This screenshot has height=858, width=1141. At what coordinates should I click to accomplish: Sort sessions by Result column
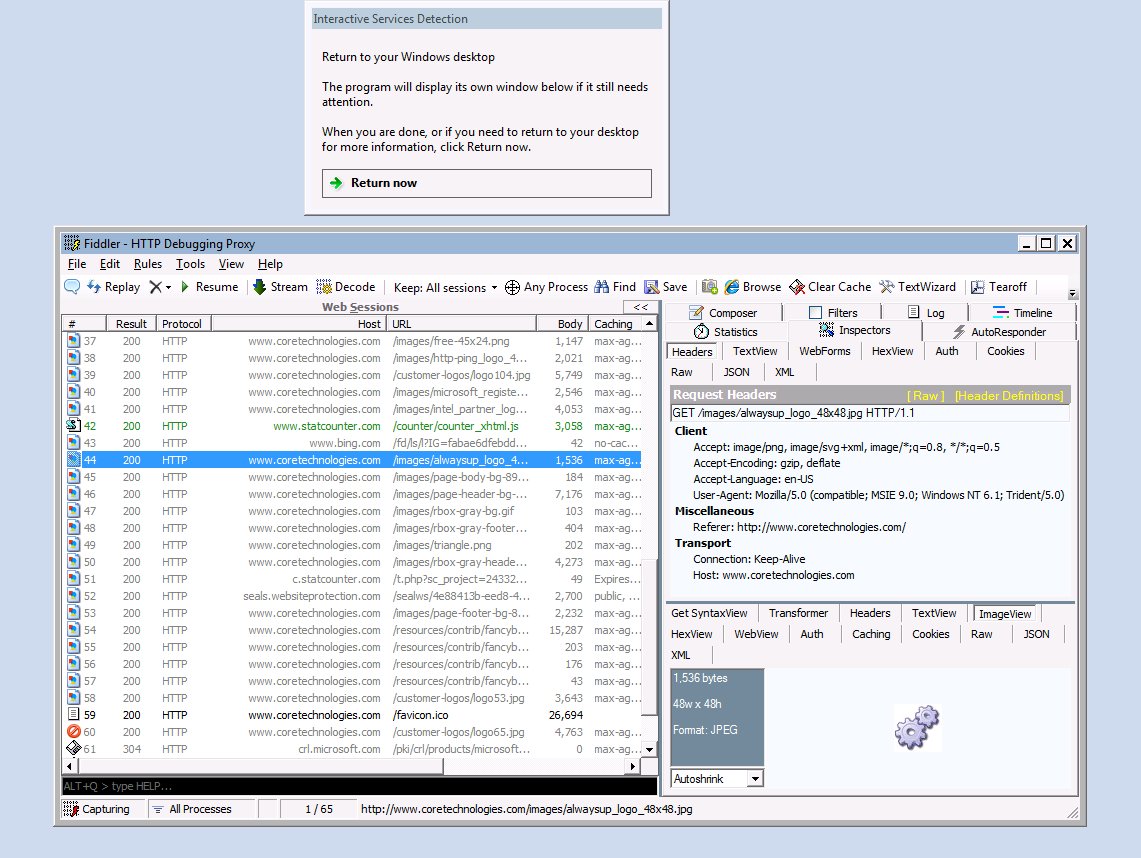click(131, 324)
